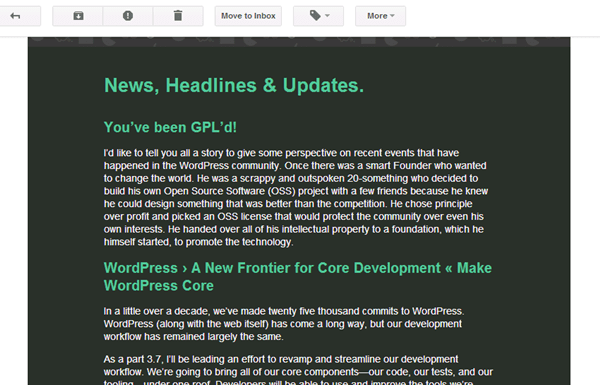Viewport: 600px width, 385px height.
Task: Click the Move to Inbox button
Action: [x=248, y=16]
